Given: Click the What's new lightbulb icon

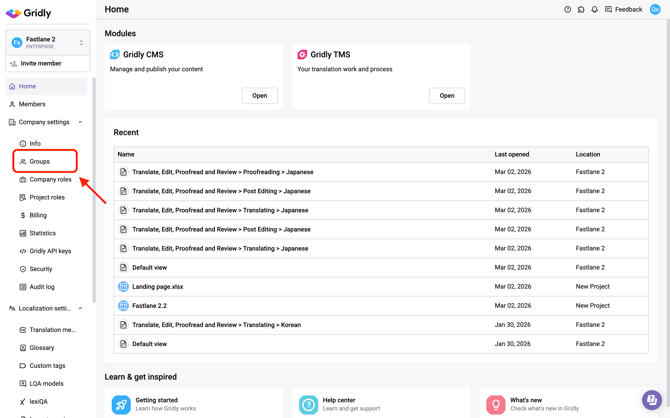Looking at the screenshot, I should pos(495,404).
